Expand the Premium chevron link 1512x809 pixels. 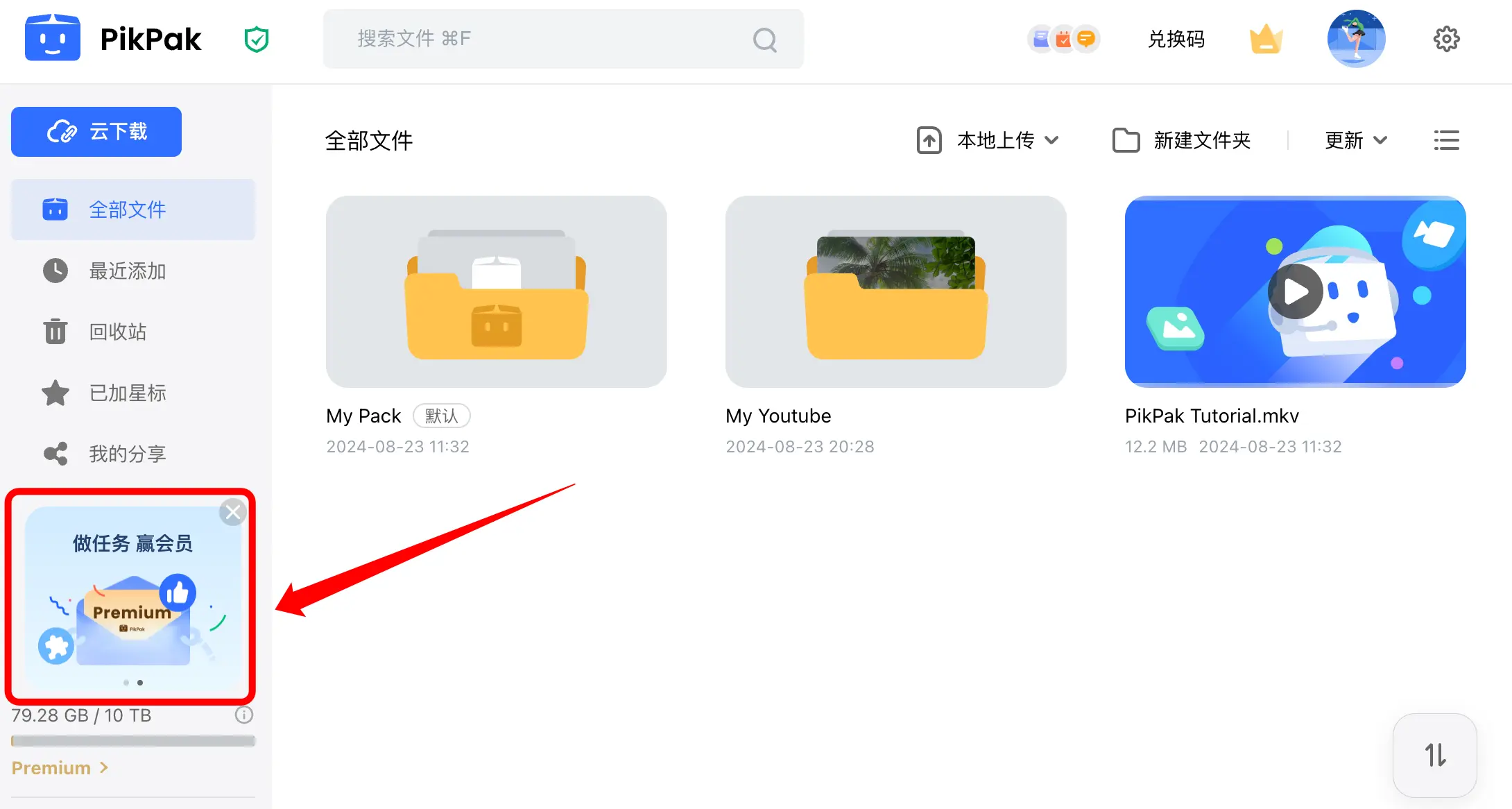[104, 767]
